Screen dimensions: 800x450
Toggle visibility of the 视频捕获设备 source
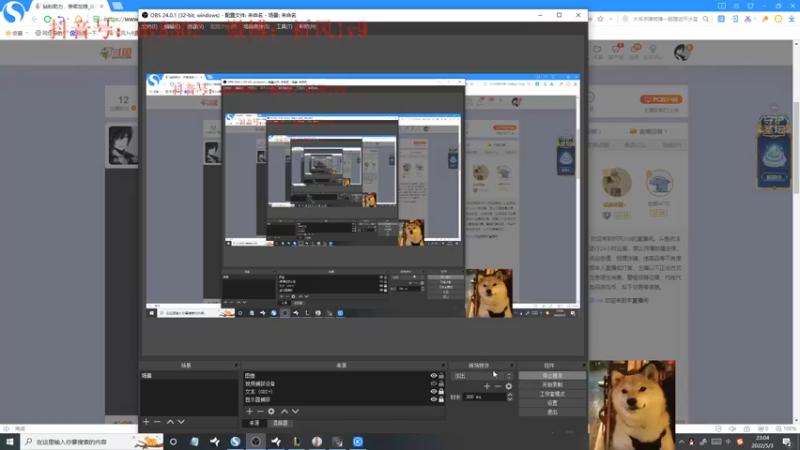(434, 384)
